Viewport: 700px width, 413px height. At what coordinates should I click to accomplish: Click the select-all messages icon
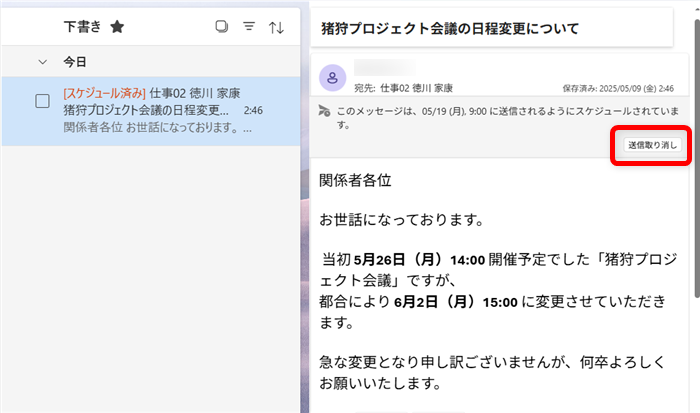click(x=222, y=27)
